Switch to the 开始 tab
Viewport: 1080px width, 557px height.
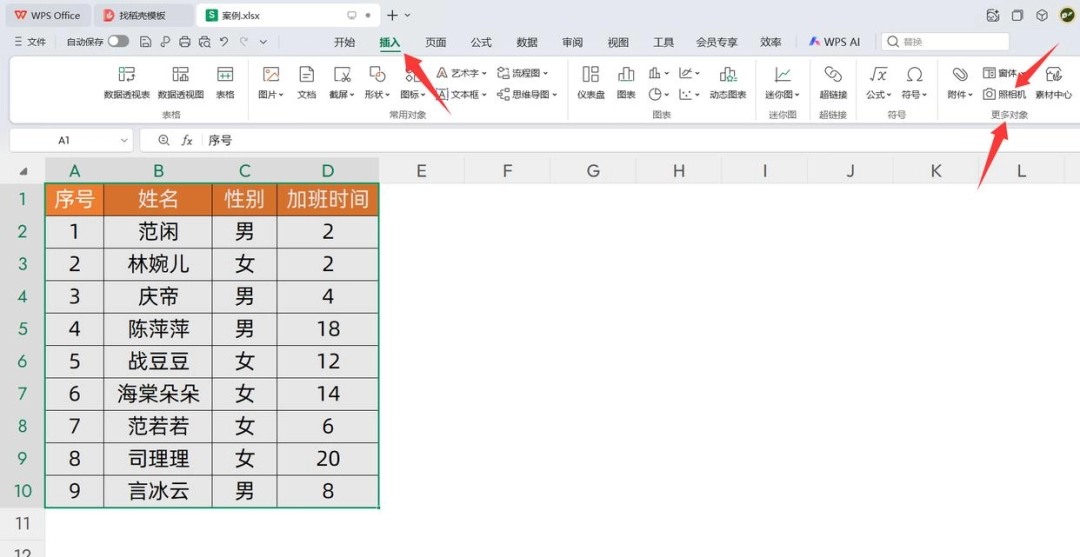344,42
